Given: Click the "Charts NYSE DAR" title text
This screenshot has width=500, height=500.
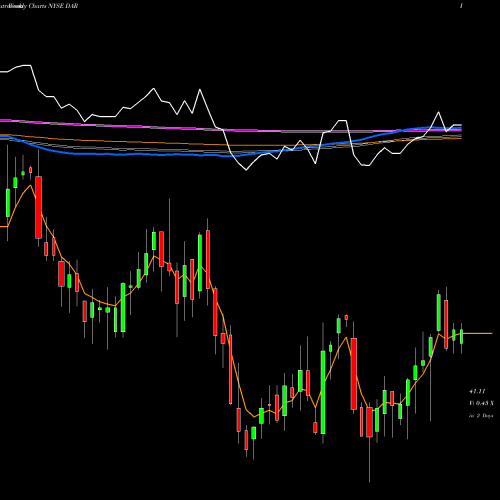Looking at the screenshot, I should click(53, 6).
